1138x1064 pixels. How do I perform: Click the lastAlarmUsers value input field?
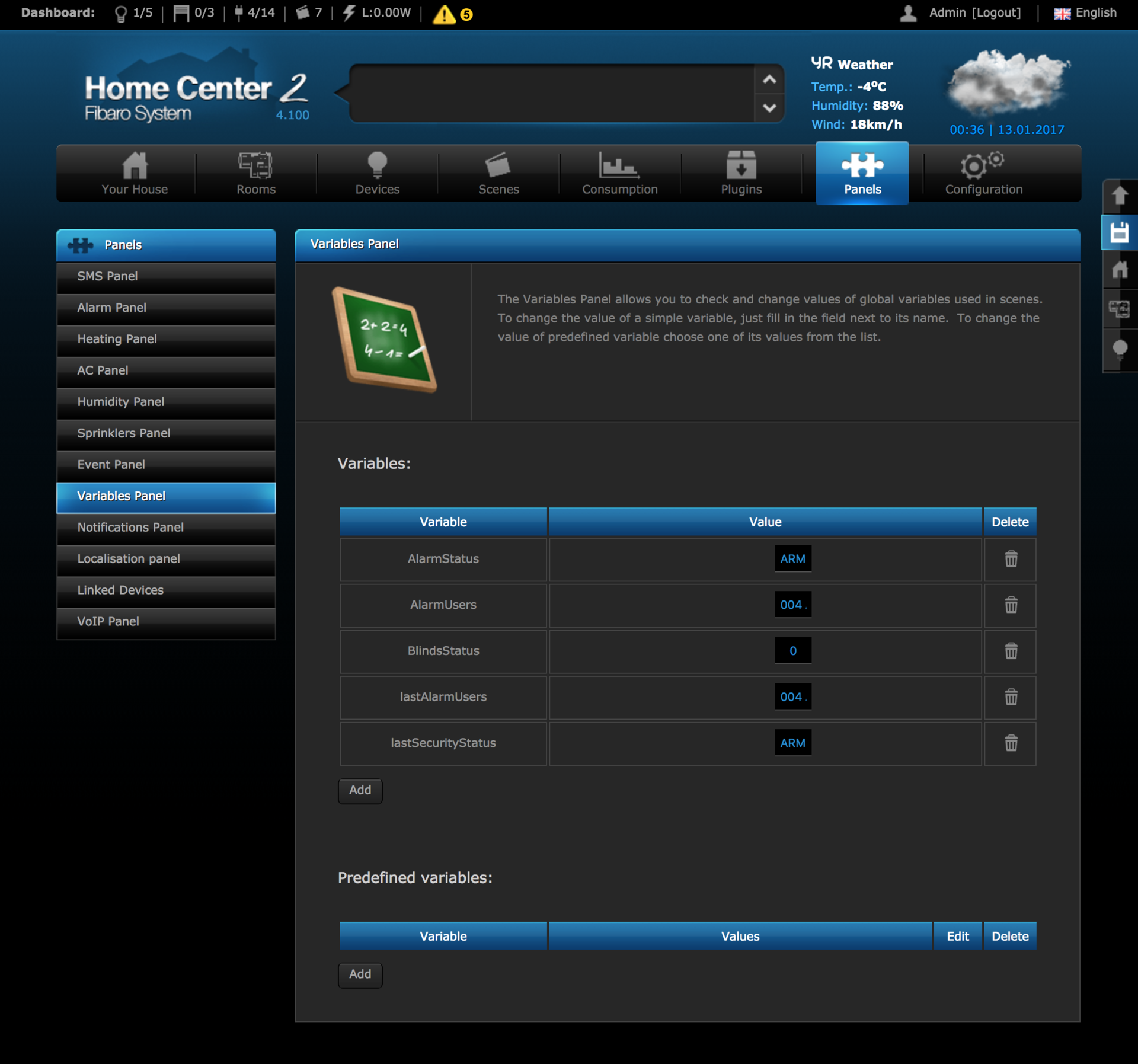point(793,697)
